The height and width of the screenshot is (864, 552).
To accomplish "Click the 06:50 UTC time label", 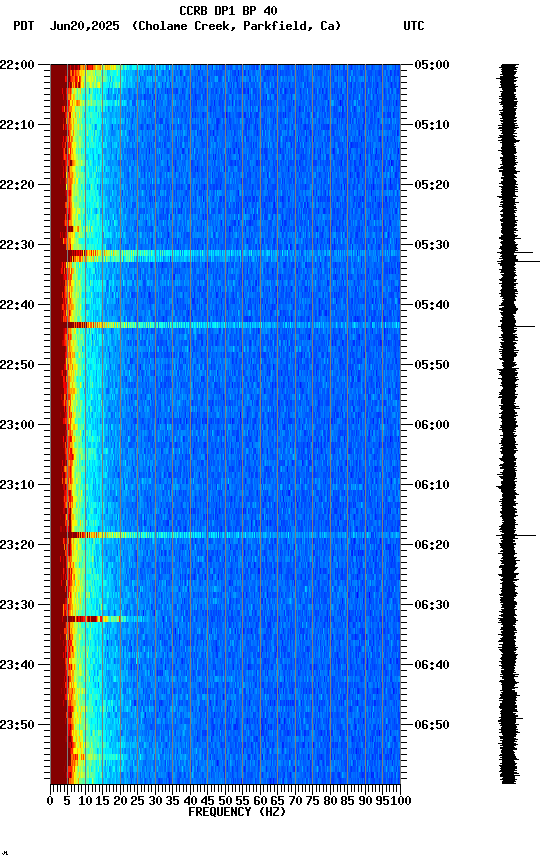I will (x=432, y=726).
